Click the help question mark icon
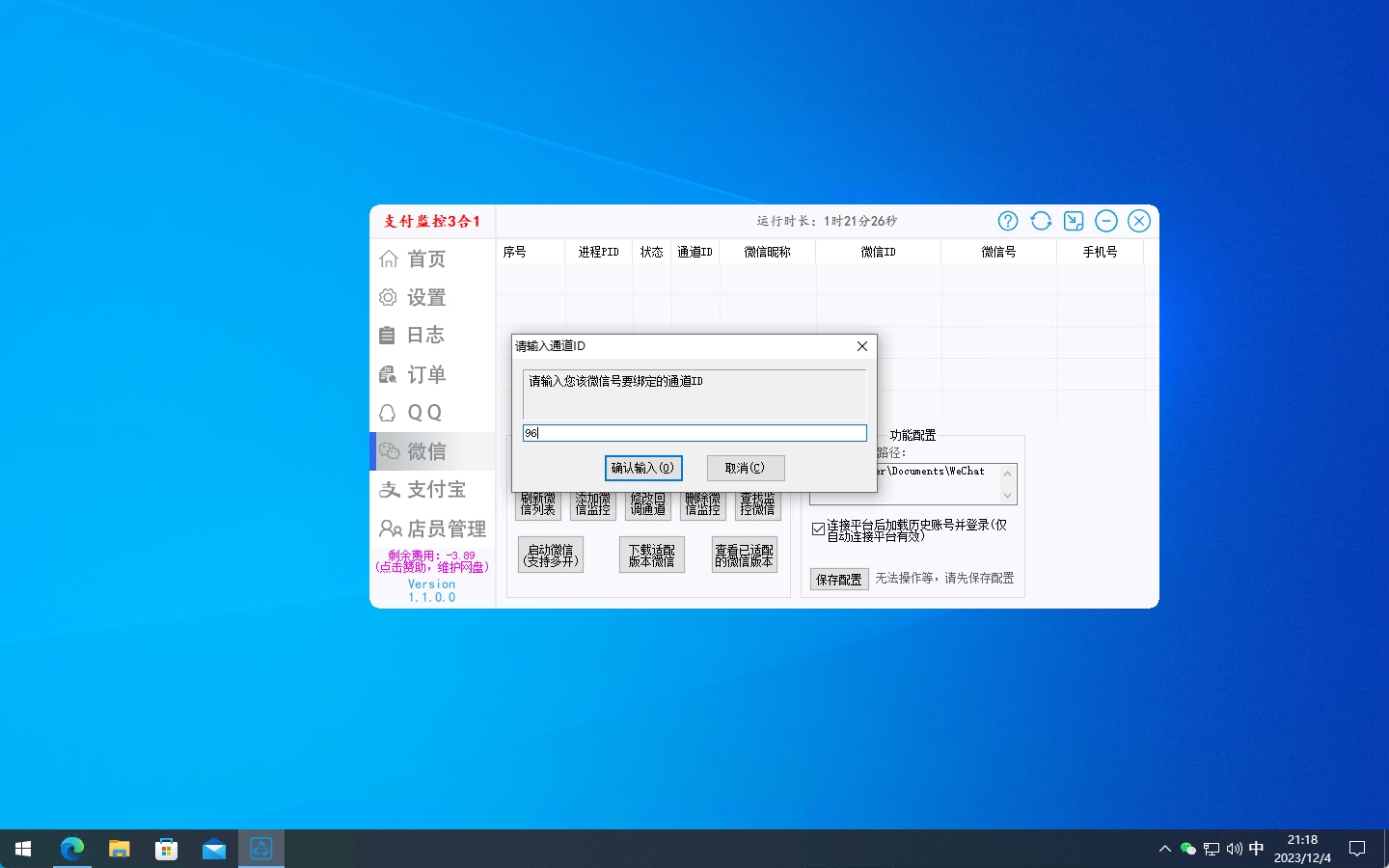Screen dimensions: 1389x868 1008,221
